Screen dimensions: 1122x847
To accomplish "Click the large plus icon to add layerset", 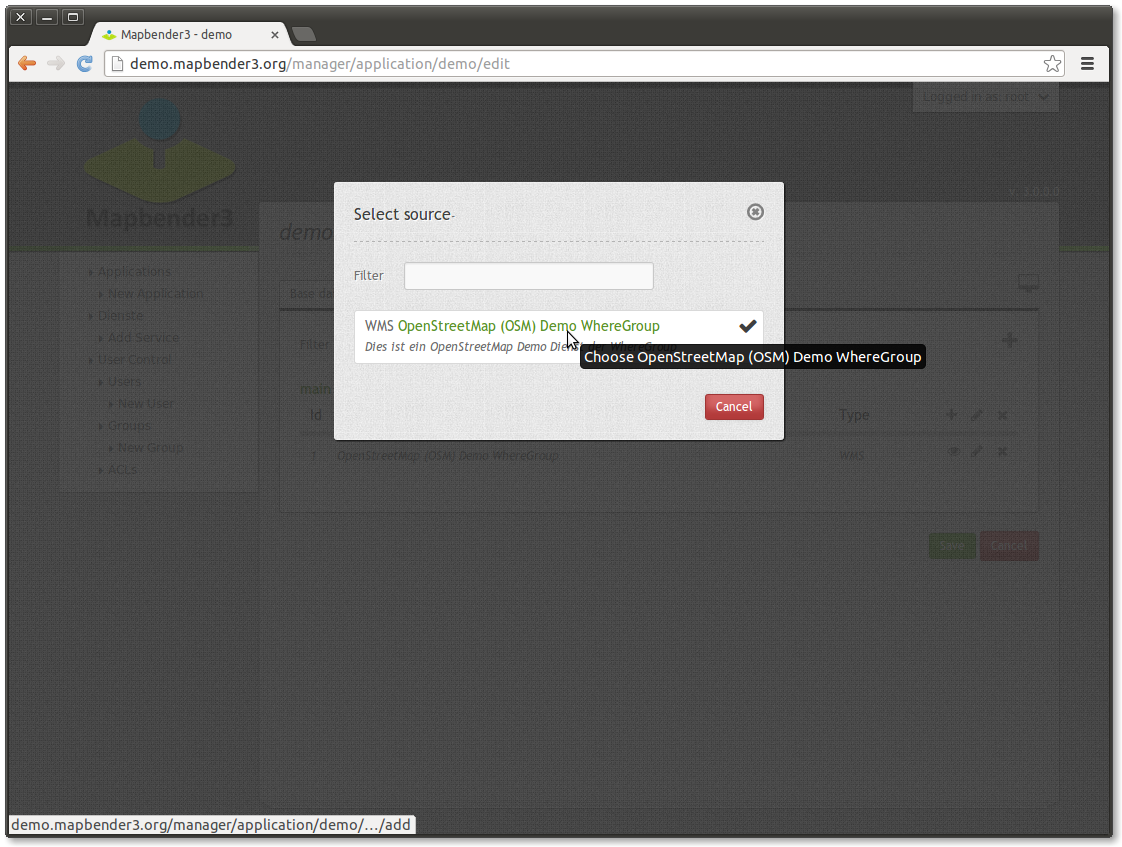I will pyautogui.click(x=1010, y=341).
